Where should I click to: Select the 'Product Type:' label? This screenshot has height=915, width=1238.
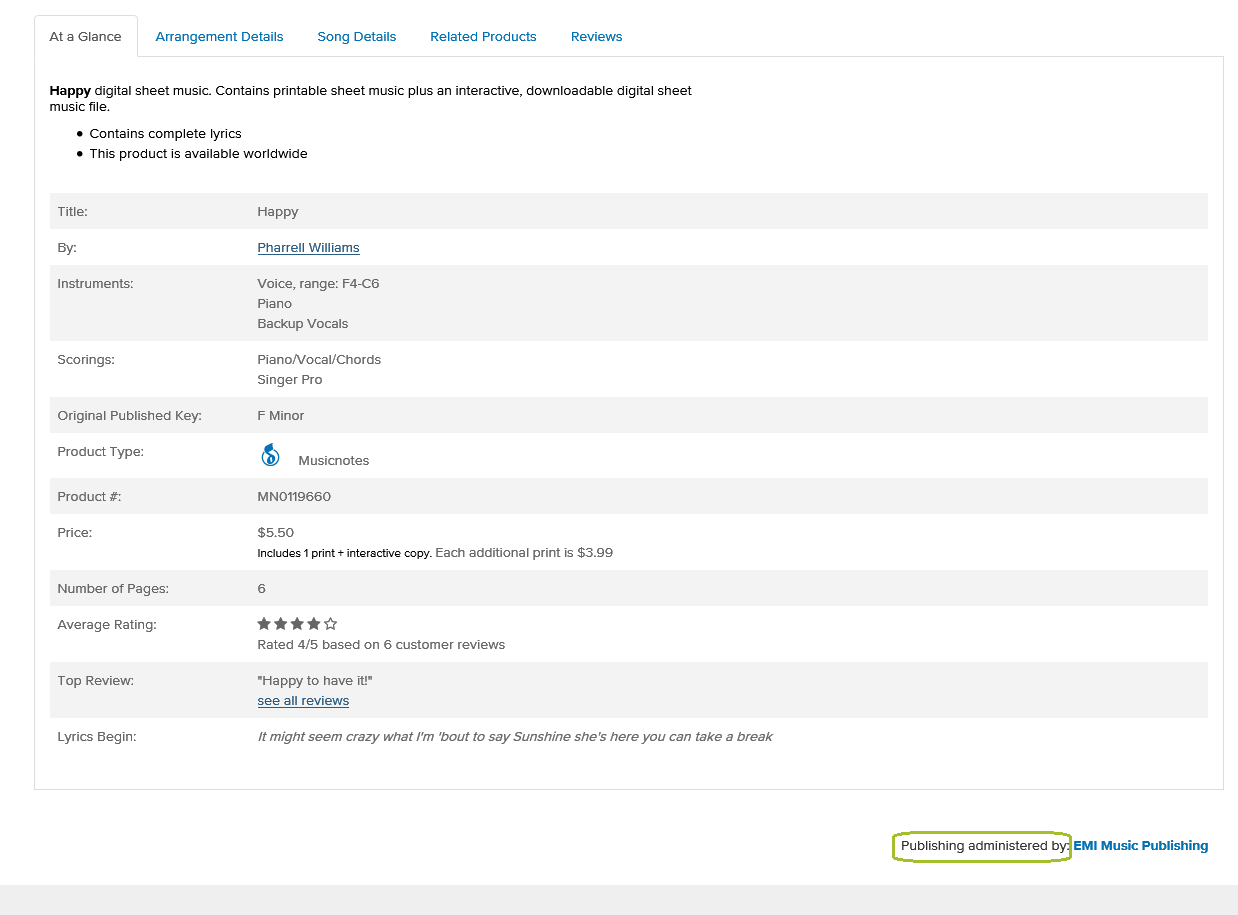(101, 452)
